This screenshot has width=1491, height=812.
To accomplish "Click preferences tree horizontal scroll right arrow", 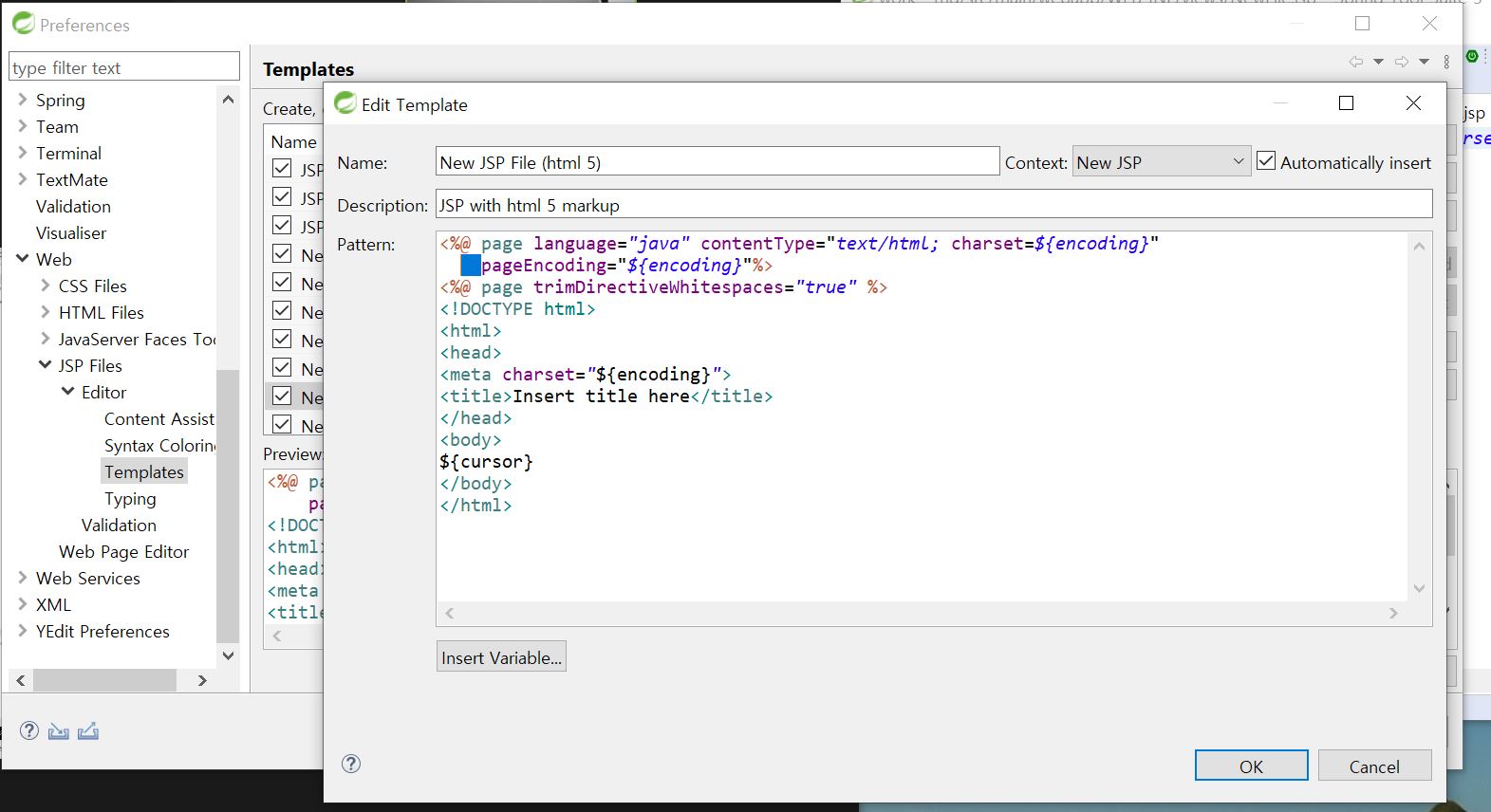I will (x=202, y=680).
